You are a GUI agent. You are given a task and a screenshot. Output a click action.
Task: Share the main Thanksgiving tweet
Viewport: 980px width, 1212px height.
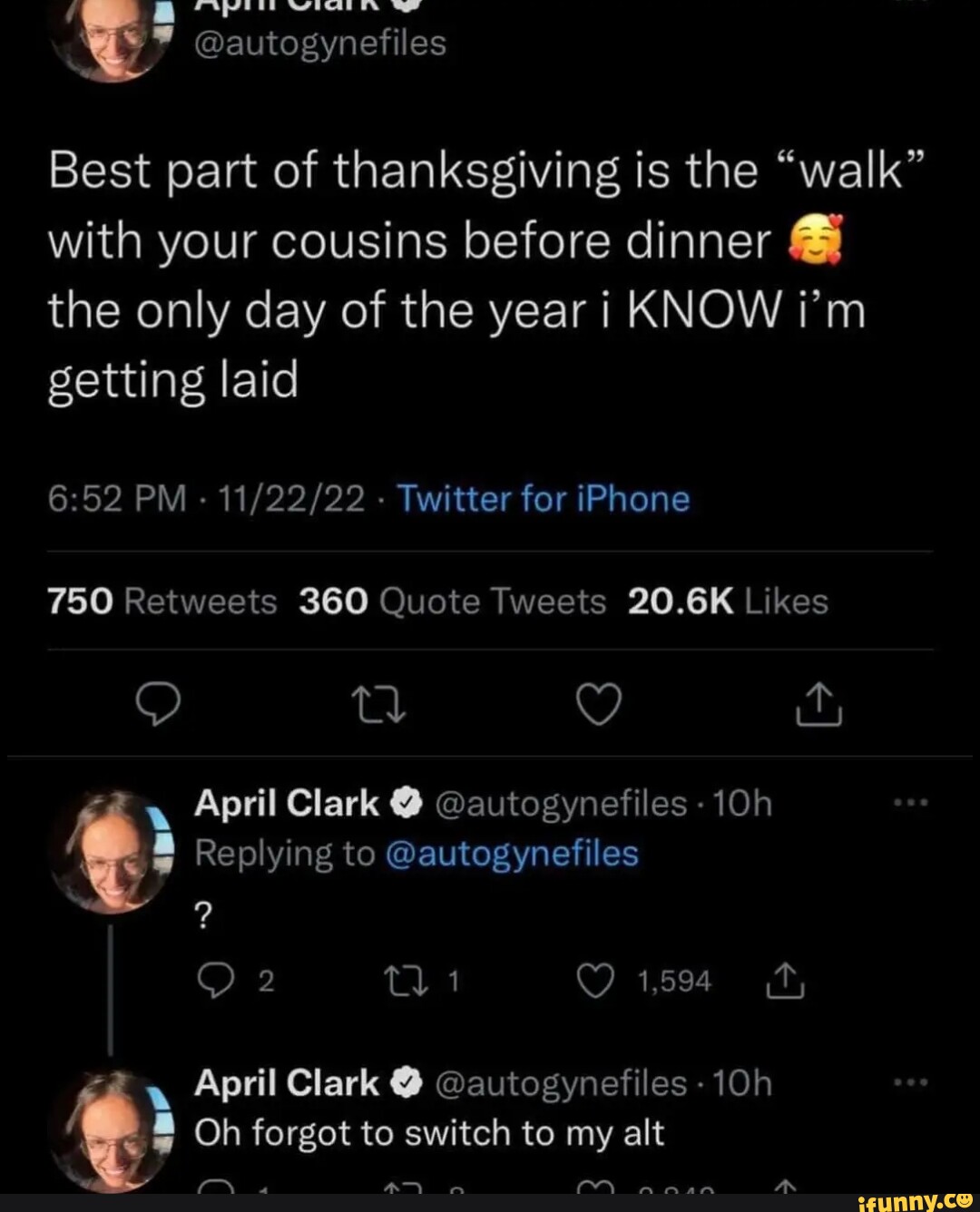[x=818, y=705]
